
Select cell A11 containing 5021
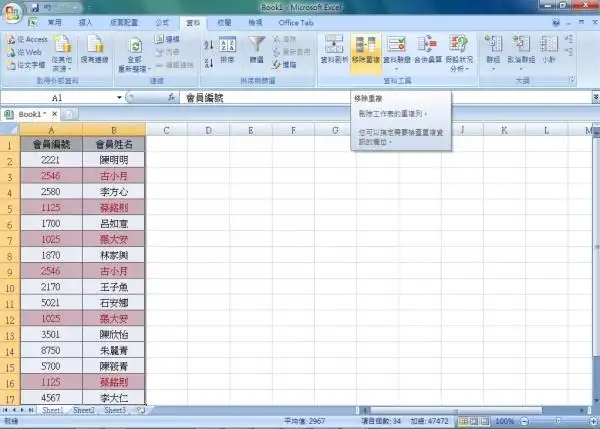(51, 303)
